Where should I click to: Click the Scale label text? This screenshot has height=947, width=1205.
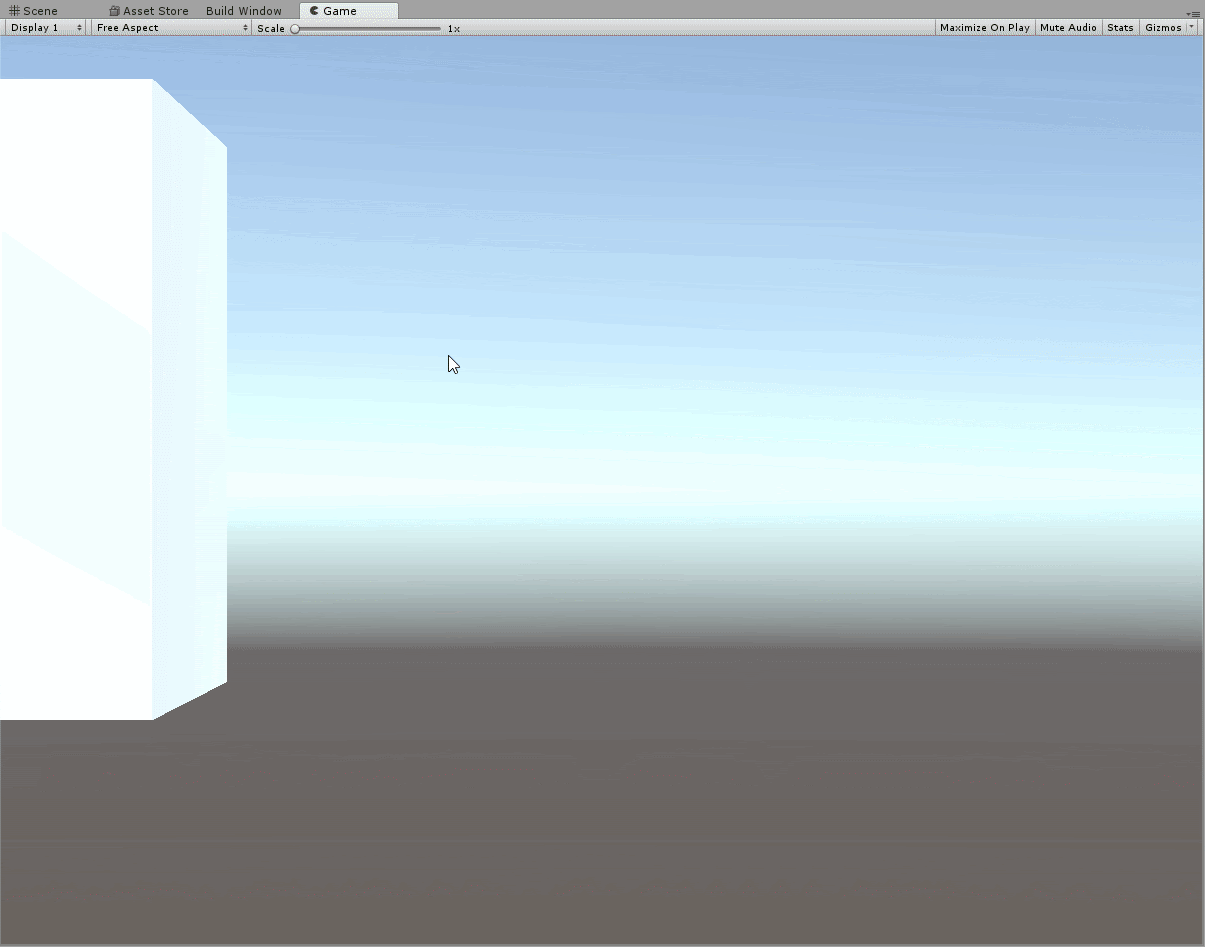tap(270, 29)
